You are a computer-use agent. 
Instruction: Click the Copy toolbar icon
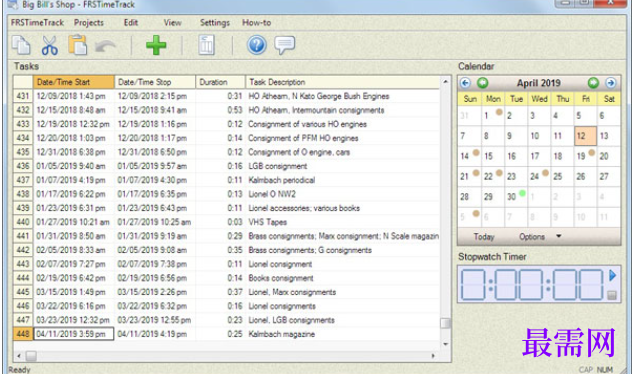21,45
